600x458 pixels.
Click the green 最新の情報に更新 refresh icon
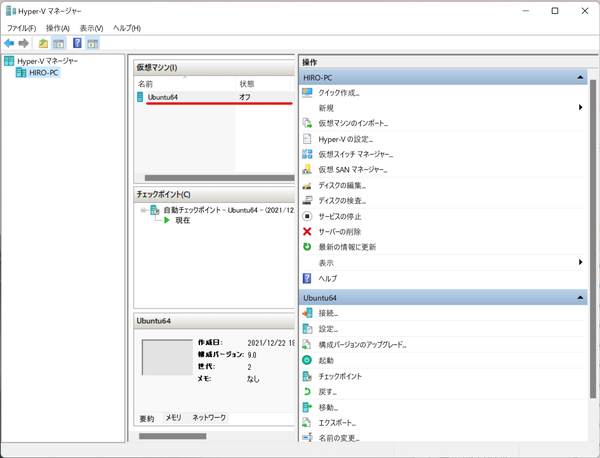coord(307,247)
